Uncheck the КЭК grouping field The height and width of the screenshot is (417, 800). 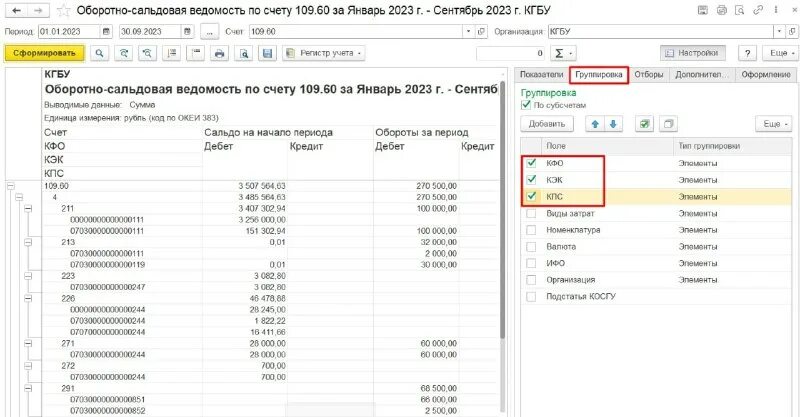[532, 180]
